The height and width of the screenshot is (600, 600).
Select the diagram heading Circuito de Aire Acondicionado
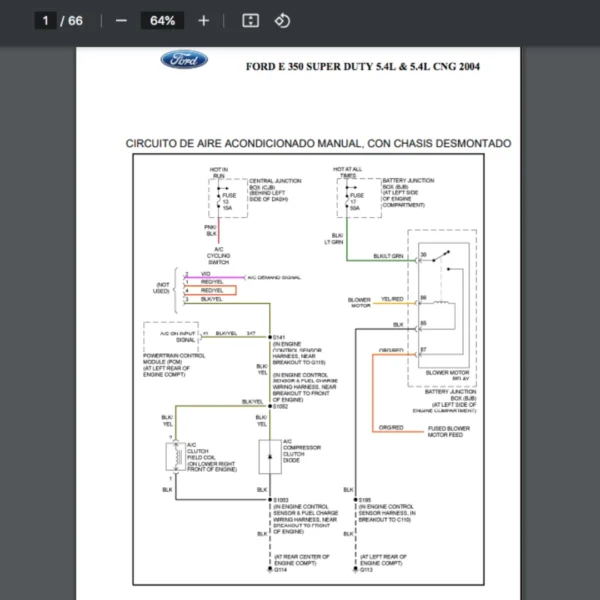318,143
